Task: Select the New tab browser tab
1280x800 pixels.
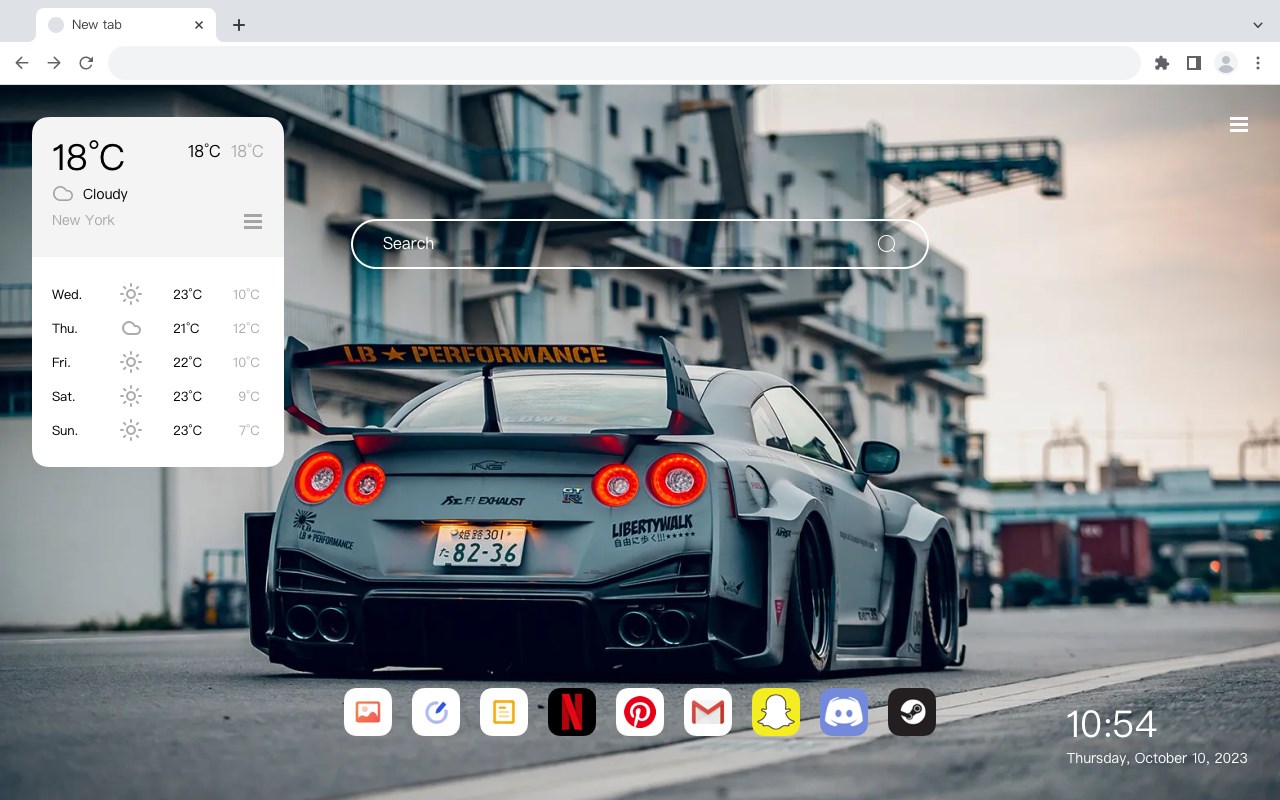Action: [x=126, y=25]
